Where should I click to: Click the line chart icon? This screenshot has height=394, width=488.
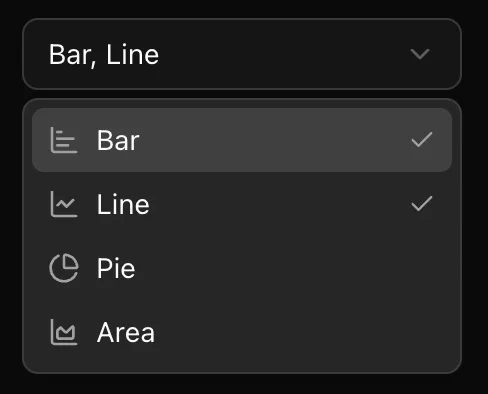[64, 204]
